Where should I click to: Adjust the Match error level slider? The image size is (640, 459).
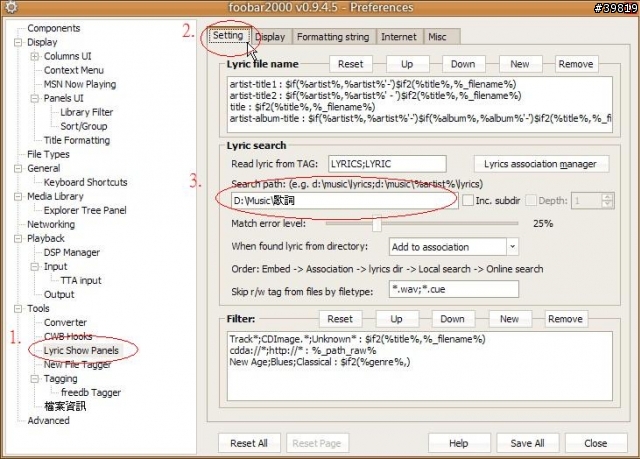coord(377,224)
